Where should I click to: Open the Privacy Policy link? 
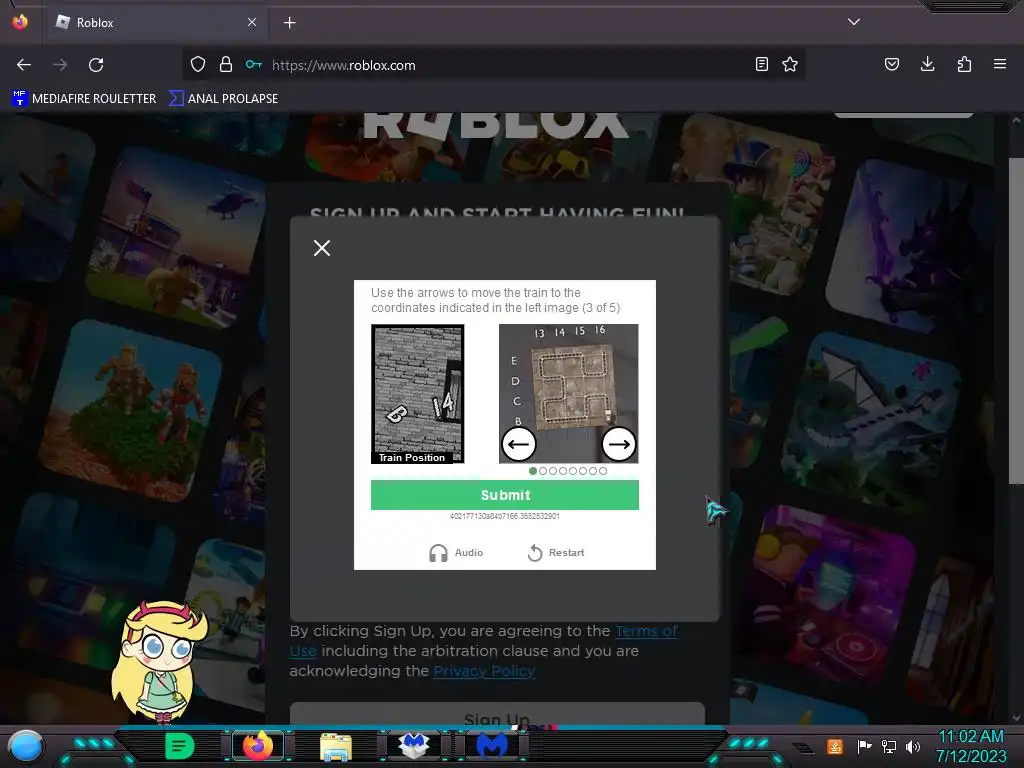484,671
